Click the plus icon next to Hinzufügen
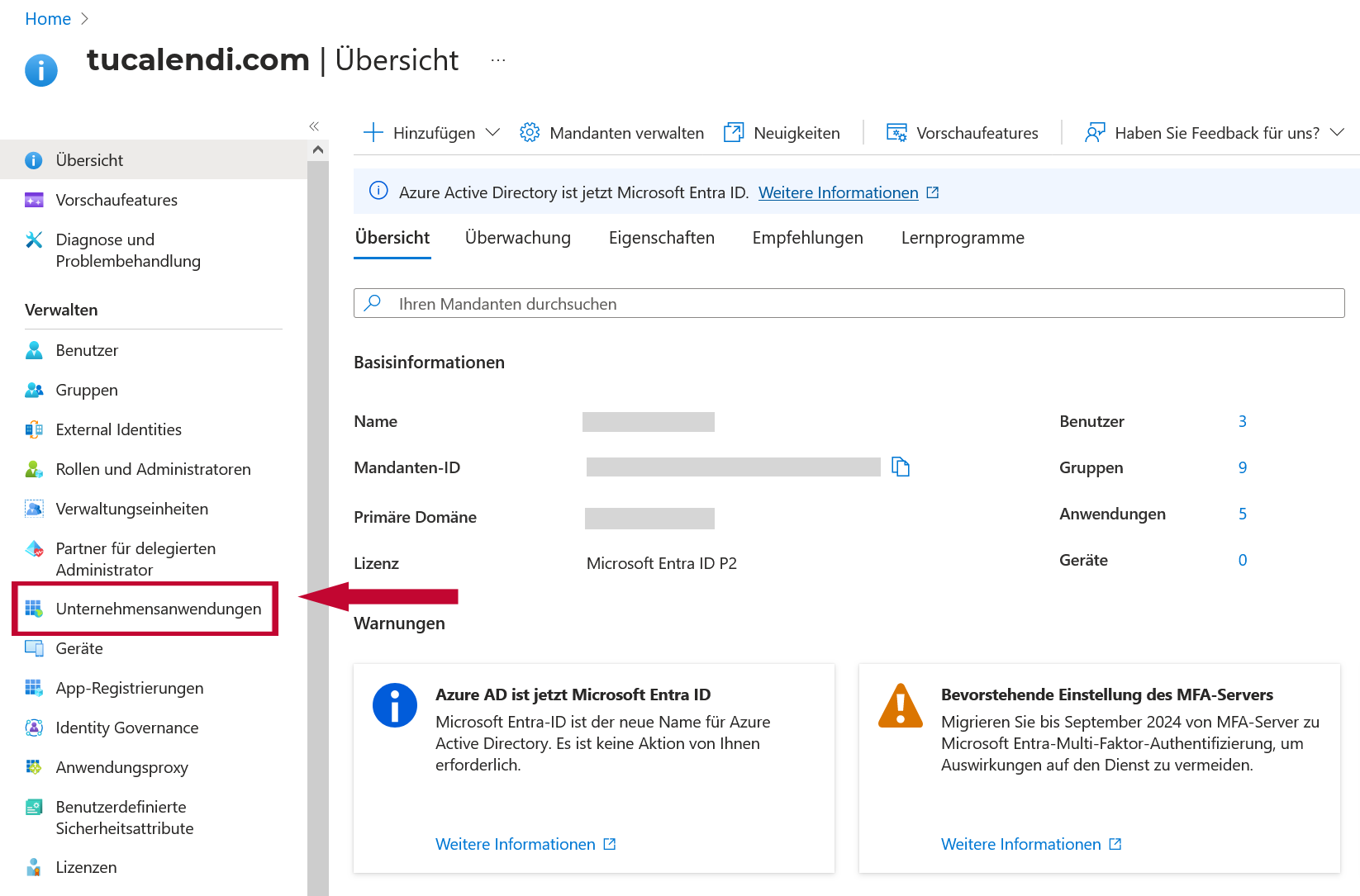The width and height of the screenshot is (1360, 896). tap(373, 133)
